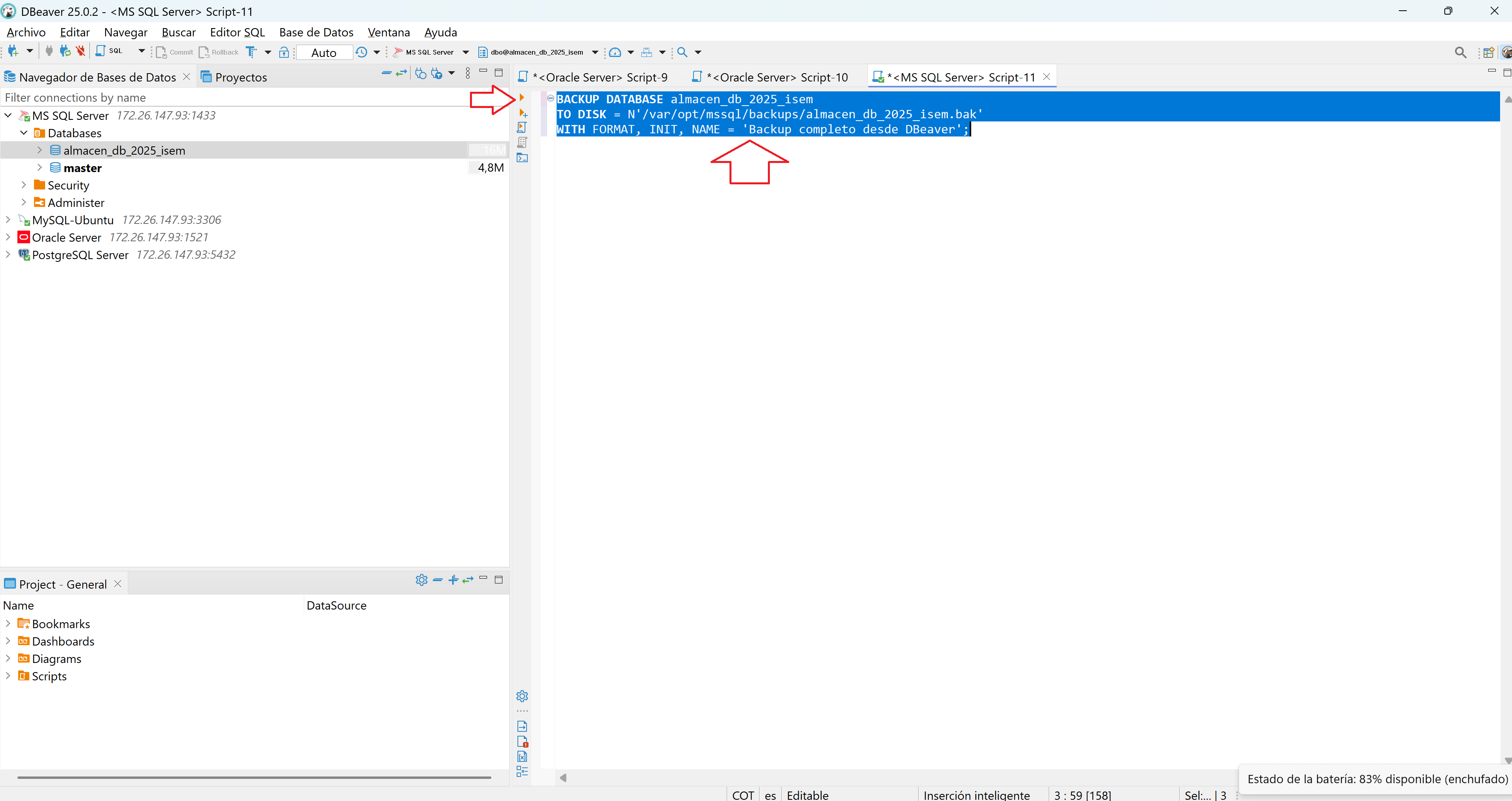
Task: Open navigator view menu three dots
Action: pyautogui.click(x=468, y=73)
